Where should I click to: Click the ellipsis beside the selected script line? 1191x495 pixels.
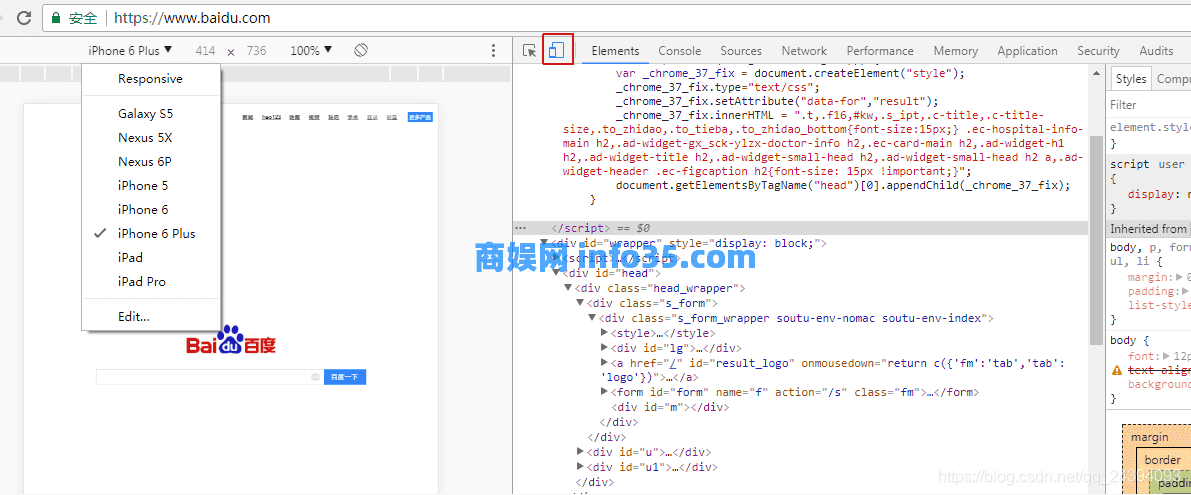(520, 228)
